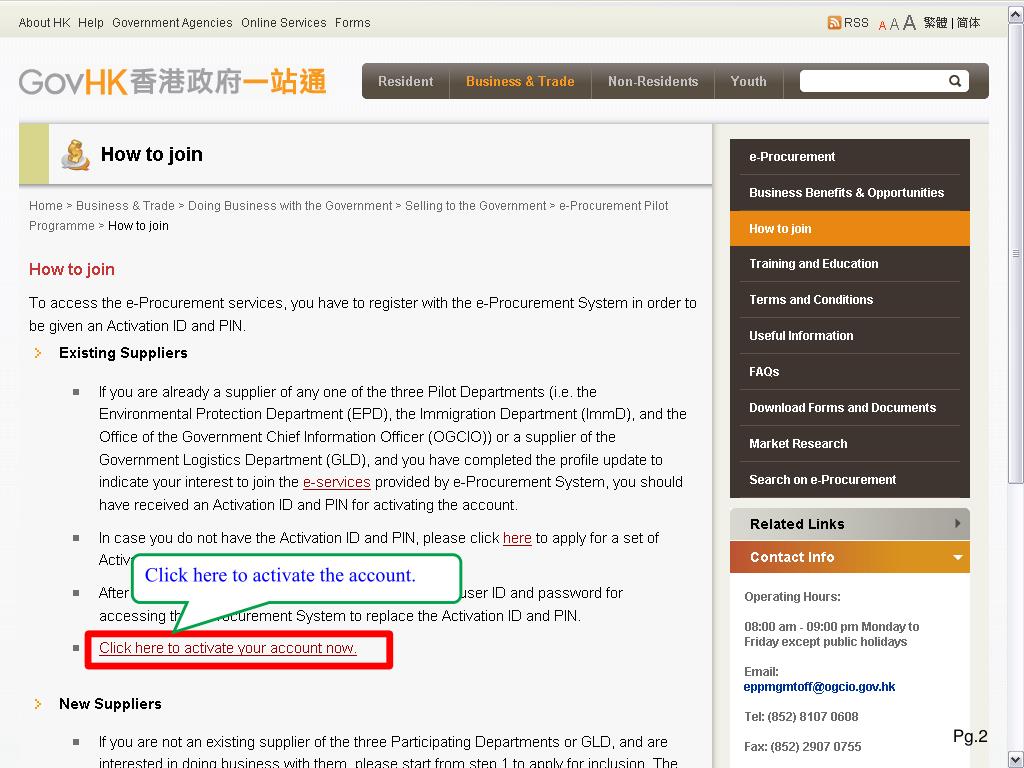Open Online Services top link

283,23
